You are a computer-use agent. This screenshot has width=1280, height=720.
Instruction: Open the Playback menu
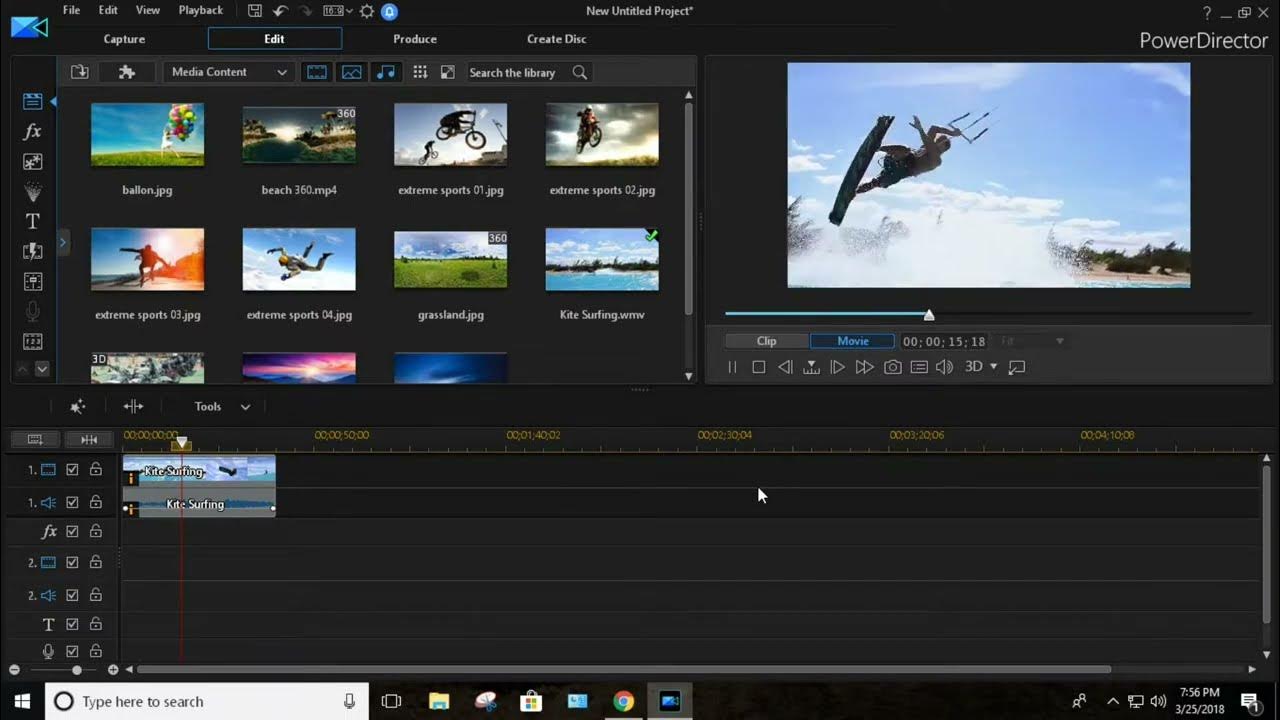(x=201, y=10)
